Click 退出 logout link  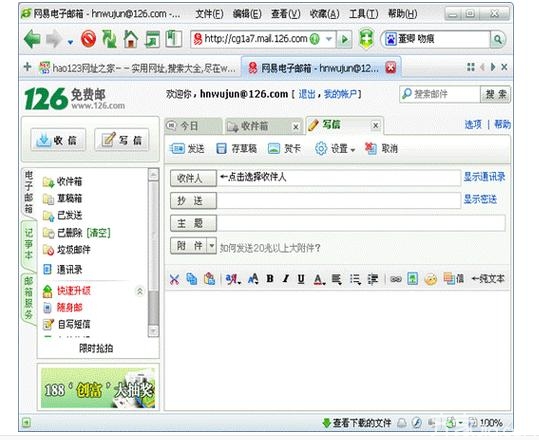[307, 94]
